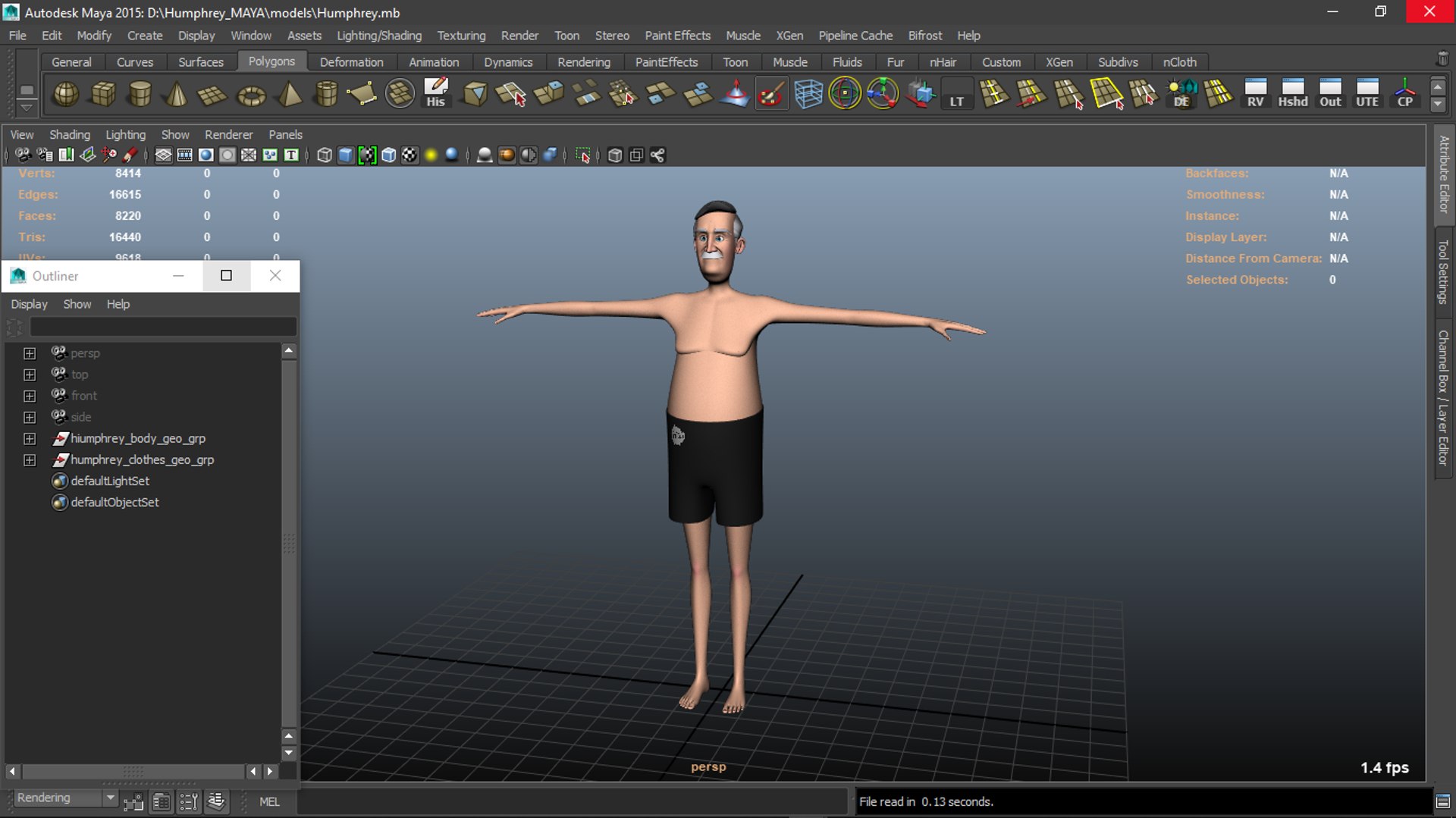Viewport: 1456px width, 818px height.
Task: Open the Rendering menu set dropdown
Action: (66, 798)
